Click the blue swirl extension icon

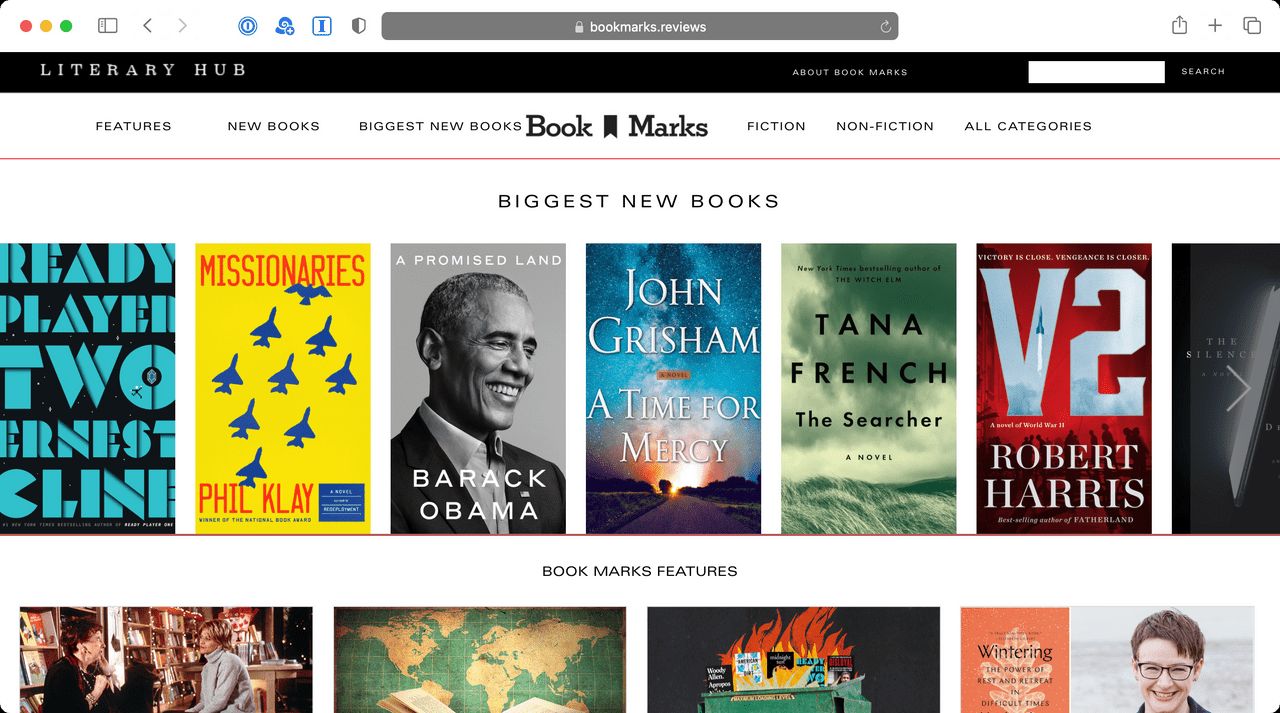point(284,26)
